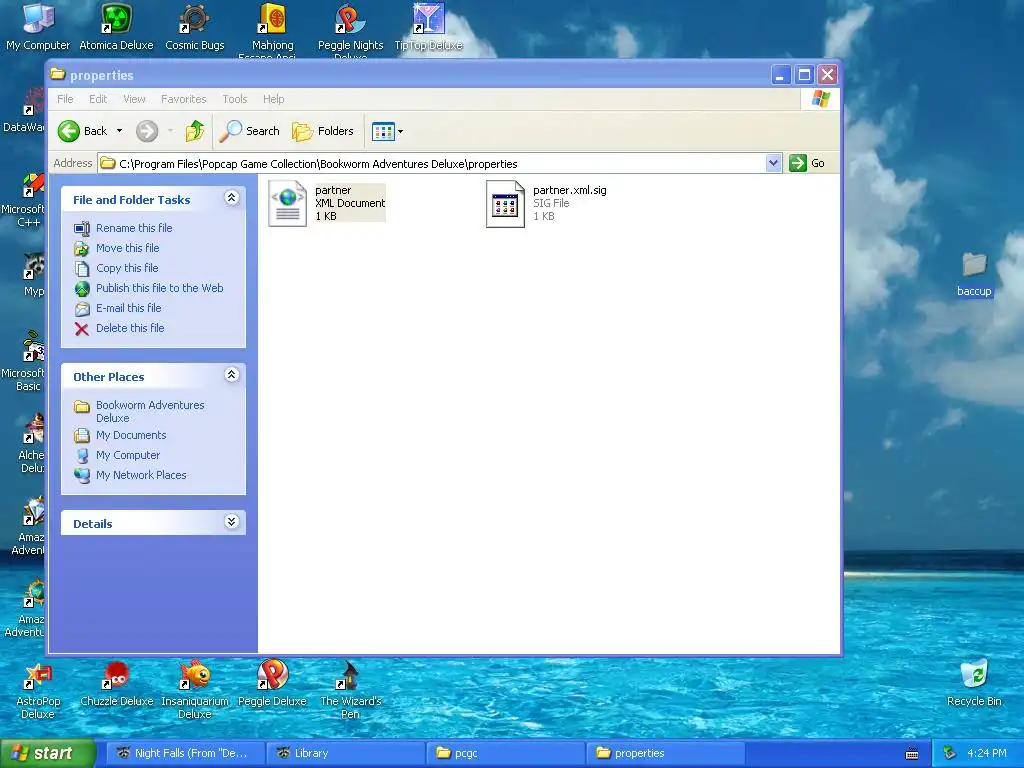This screenshot has height=768, width=1024.
Task: Open My Computer from Other Places
Action: (127, 455)
